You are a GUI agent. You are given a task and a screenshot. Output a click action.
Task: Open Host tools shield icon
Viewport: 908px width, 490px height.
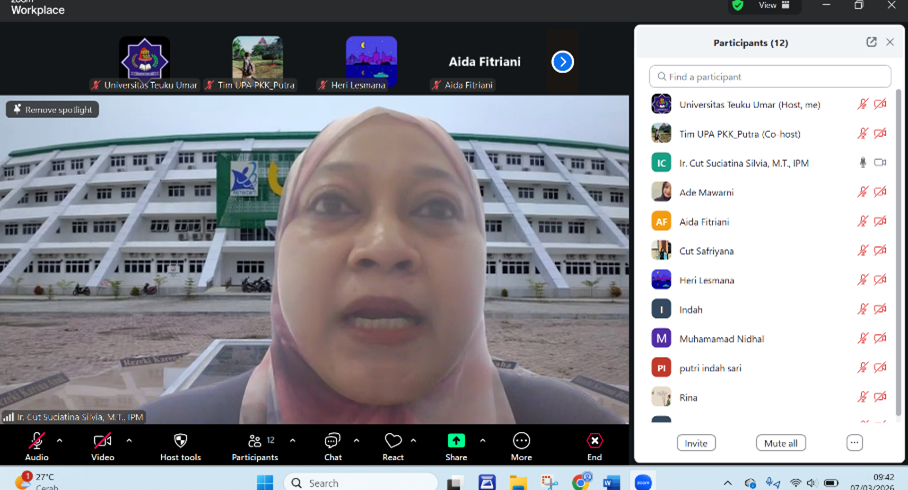pos(180,441)
